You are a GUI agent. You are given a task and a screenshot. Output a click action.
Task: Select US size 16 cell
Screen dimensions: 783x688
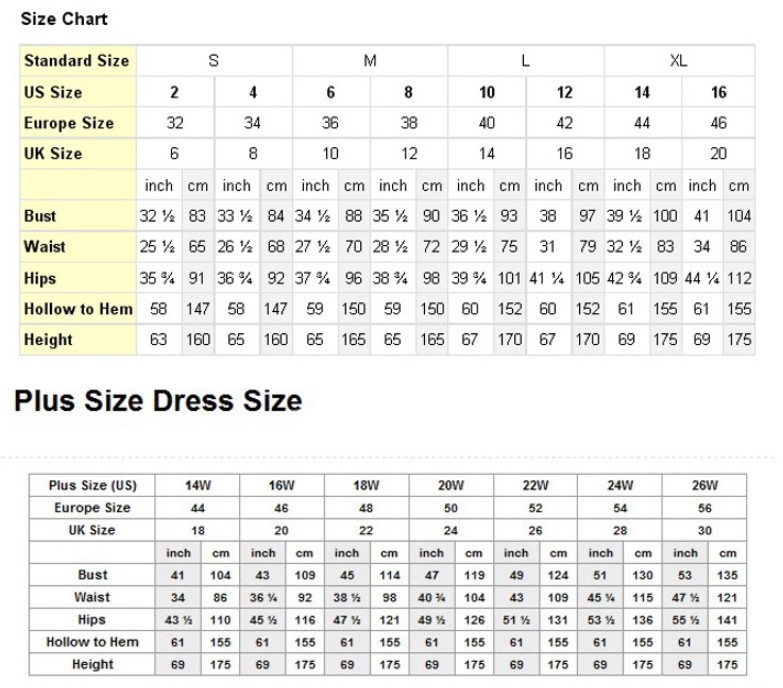718,92
